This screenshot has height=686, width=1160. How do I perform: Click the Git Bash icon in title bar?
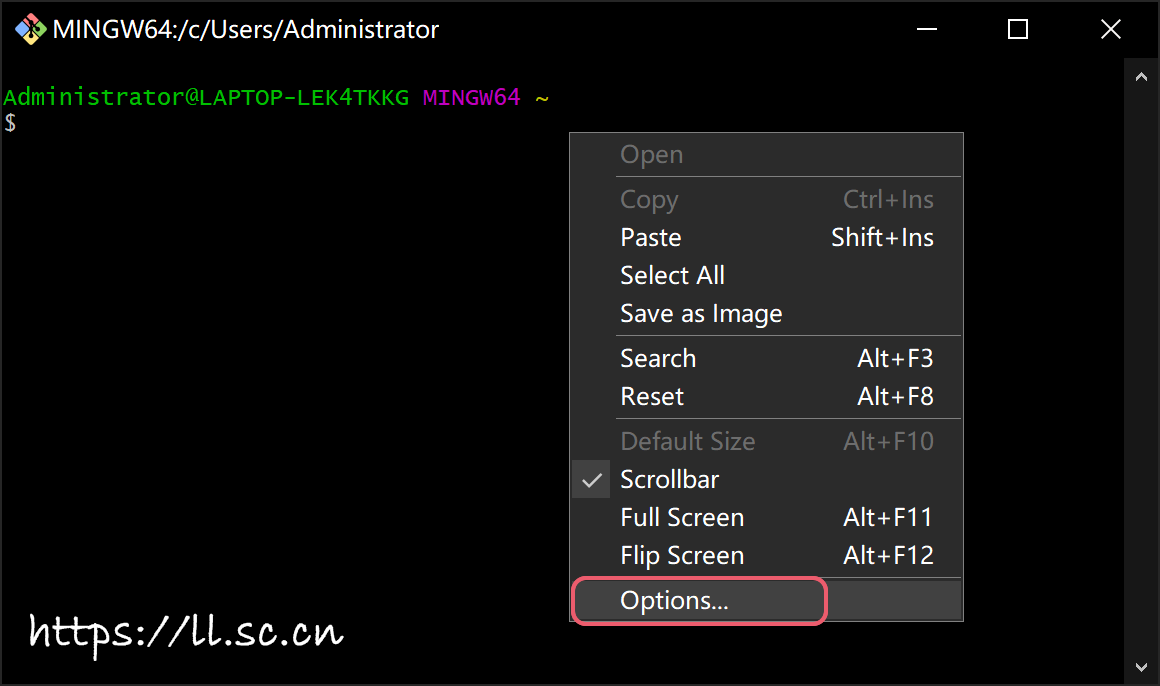pyautogui.click(x=30, y=30)
